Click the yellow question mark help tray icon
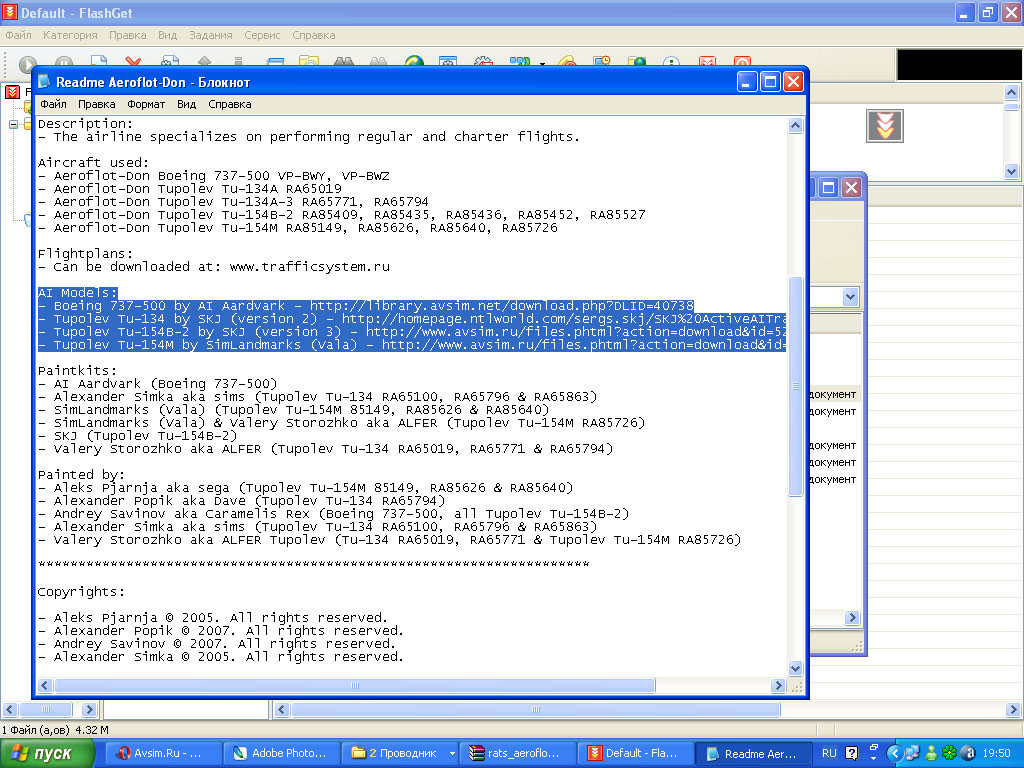 click(x=851, y=753)
